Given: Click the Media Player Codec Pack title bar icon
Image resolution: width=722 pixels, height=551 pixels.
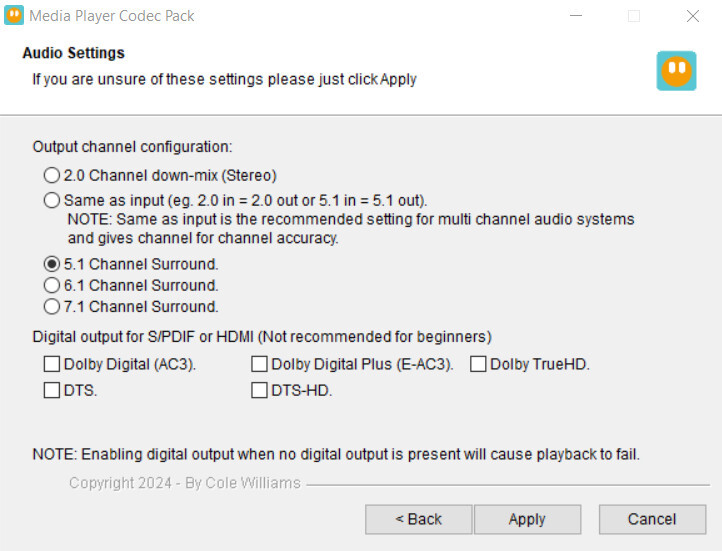Looking at the screenshot, I should coord(14,16).
